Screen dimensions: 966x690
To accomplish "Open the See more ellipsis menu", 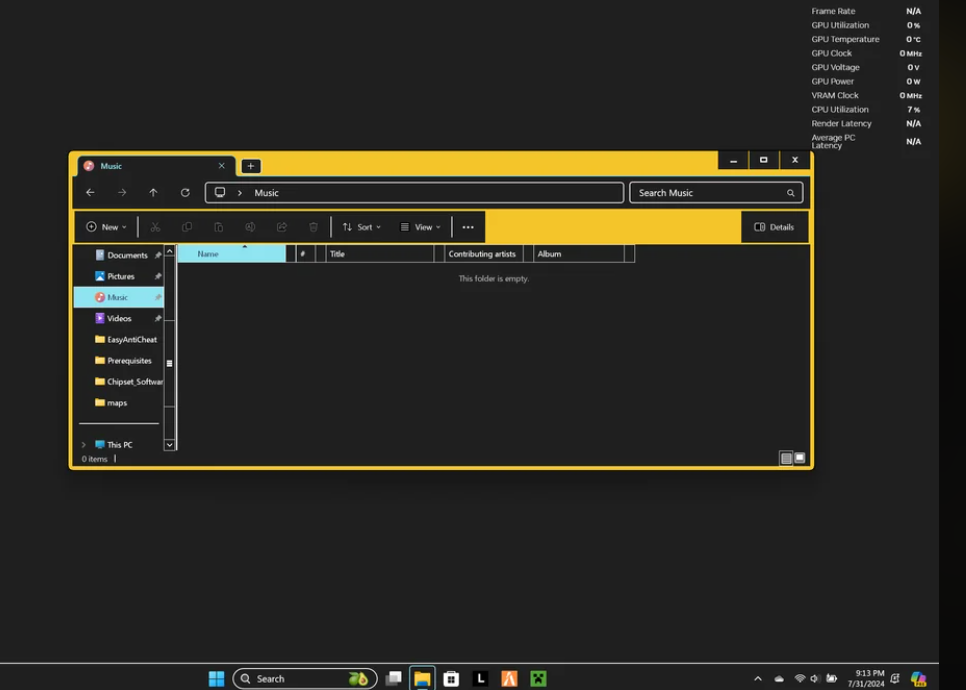I will pos(467,227).
